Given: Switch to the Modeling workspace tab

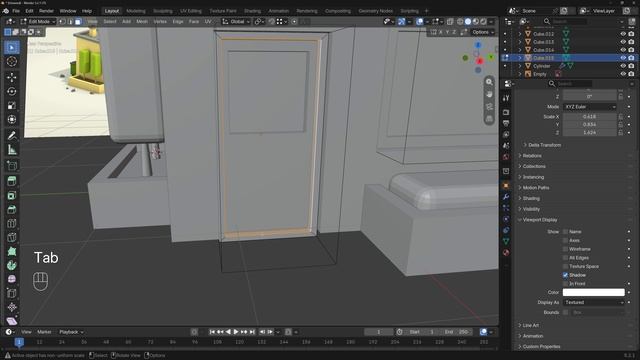Looking at the screenshot, I should pyautogui.click(x=136, y=11).
